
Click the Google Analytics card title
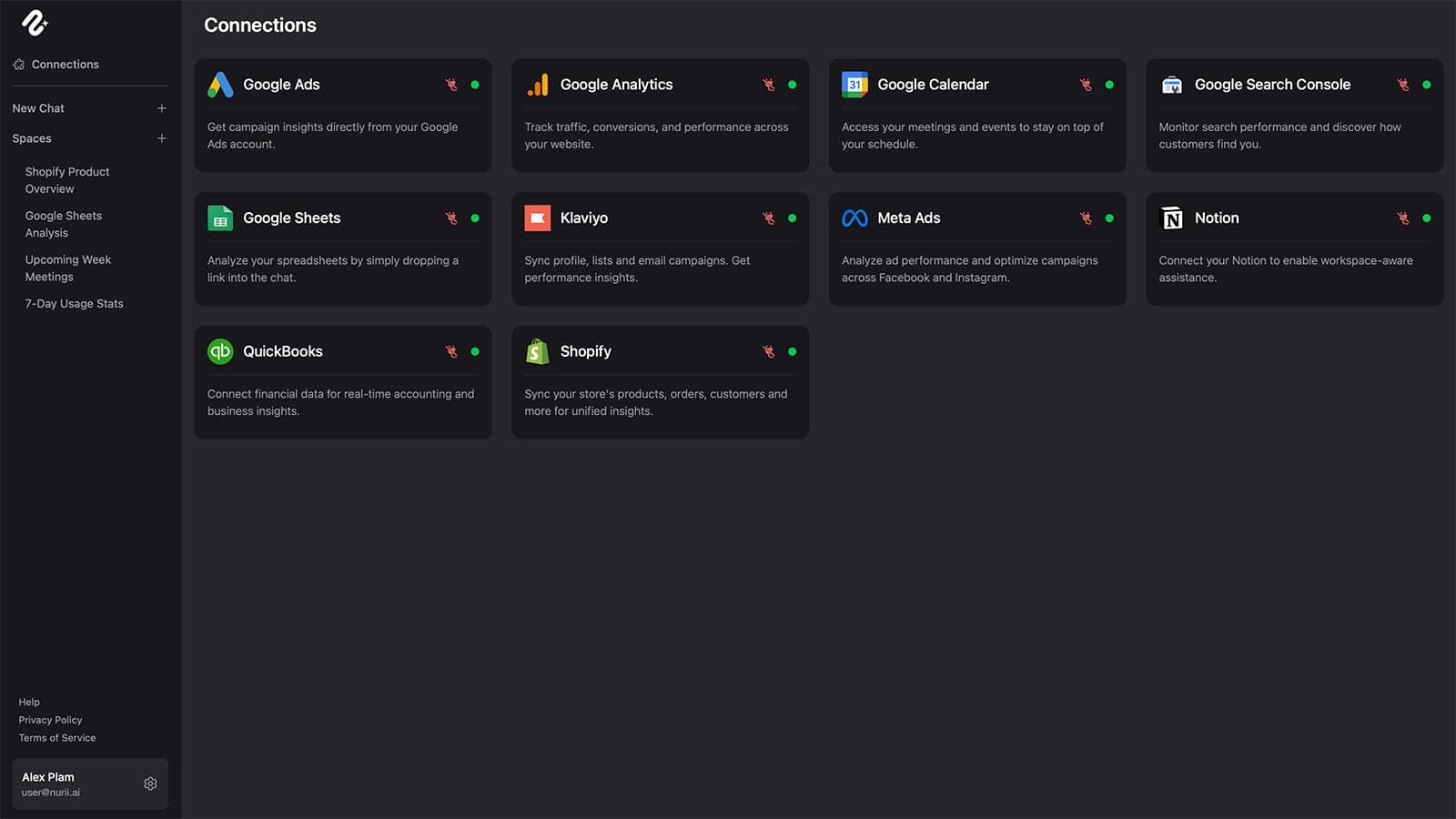pos(616,85)
